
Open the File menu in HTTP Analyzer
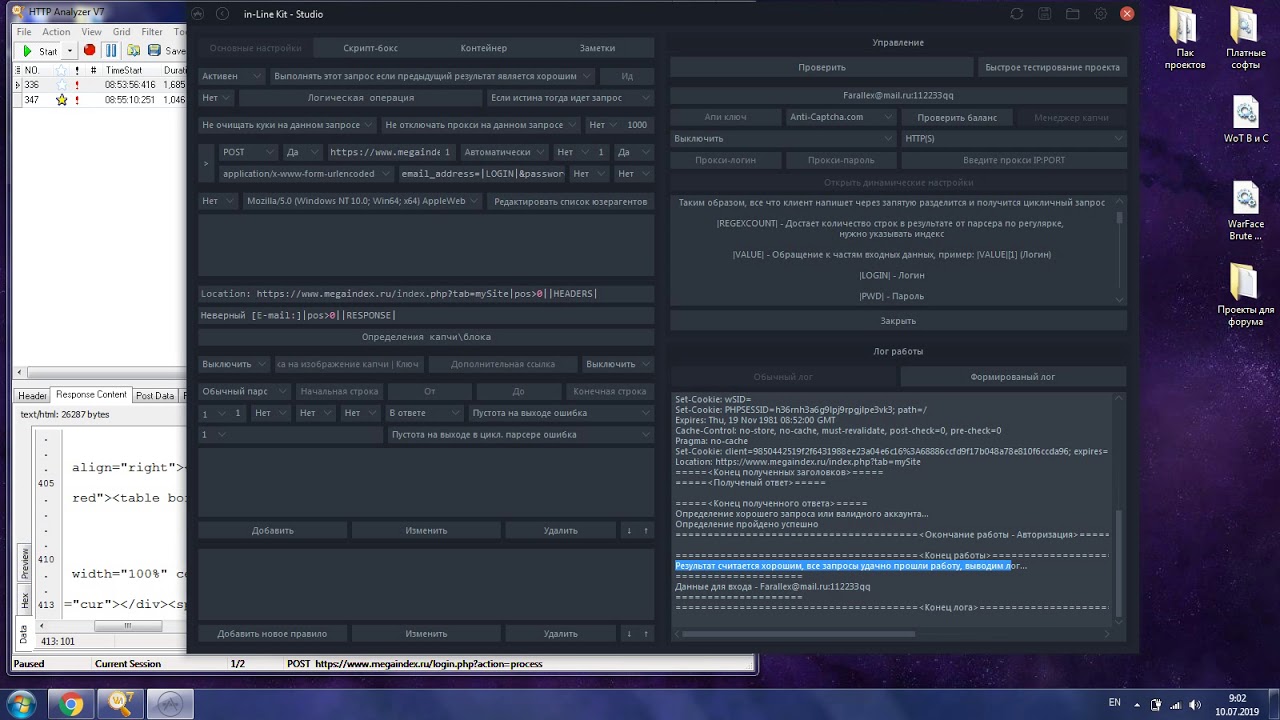coord(24,32)
